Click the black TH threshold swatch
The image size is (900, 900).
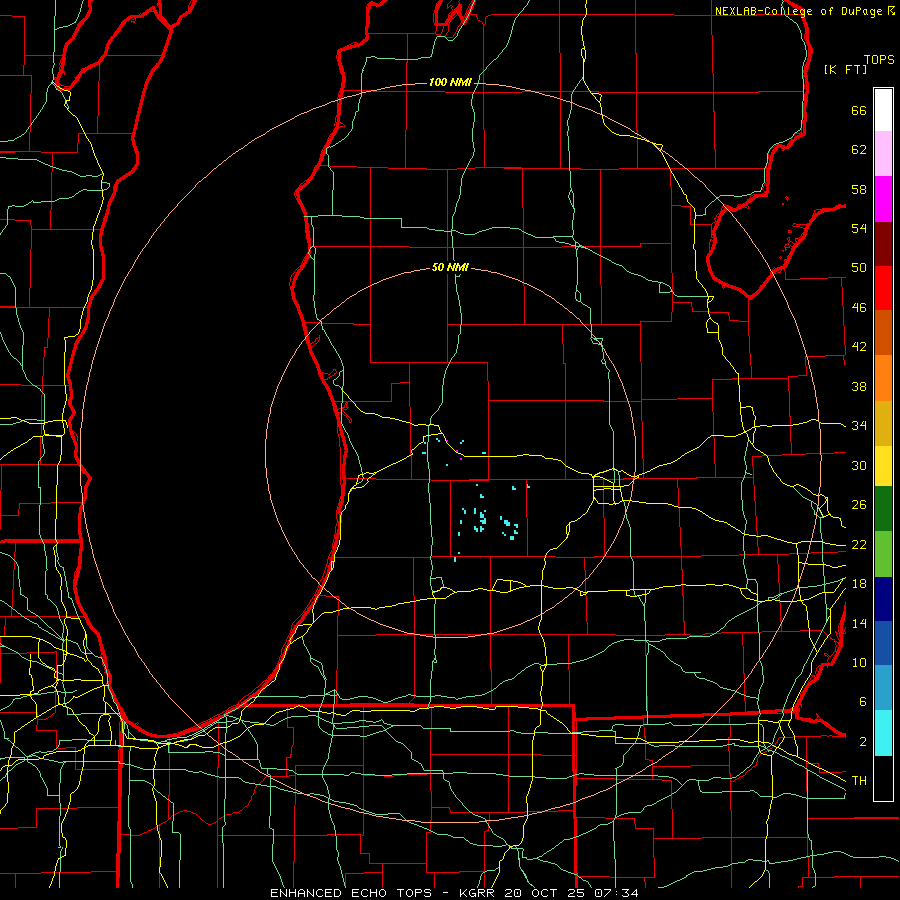[x=883, y=778]
